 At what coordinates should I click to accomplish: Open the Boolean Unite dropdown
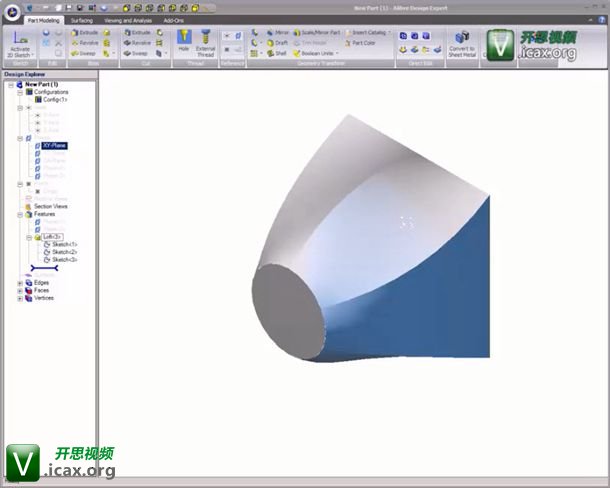click(337, 53)
